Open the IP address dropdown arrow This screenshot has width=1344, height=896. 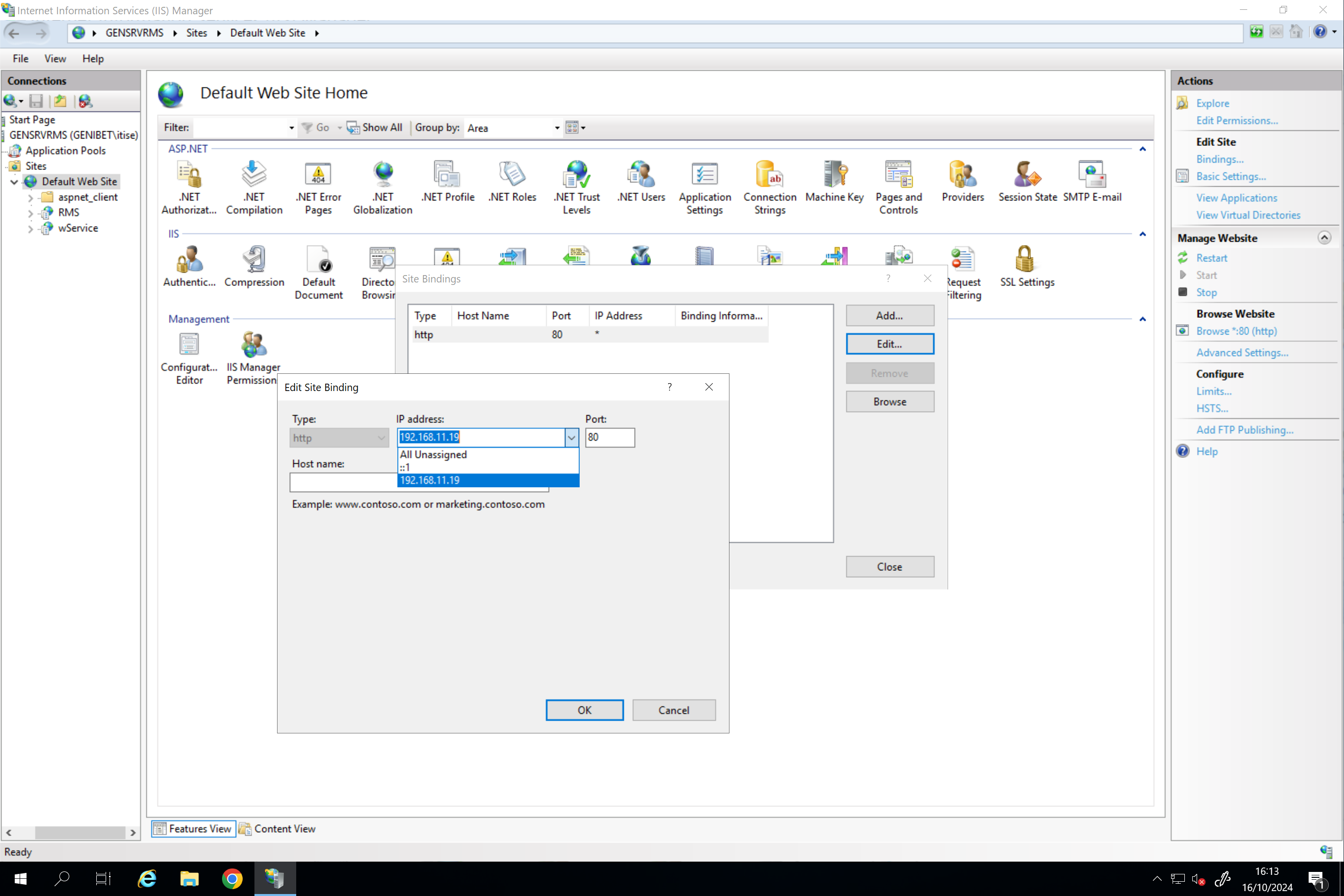[571, 438]
